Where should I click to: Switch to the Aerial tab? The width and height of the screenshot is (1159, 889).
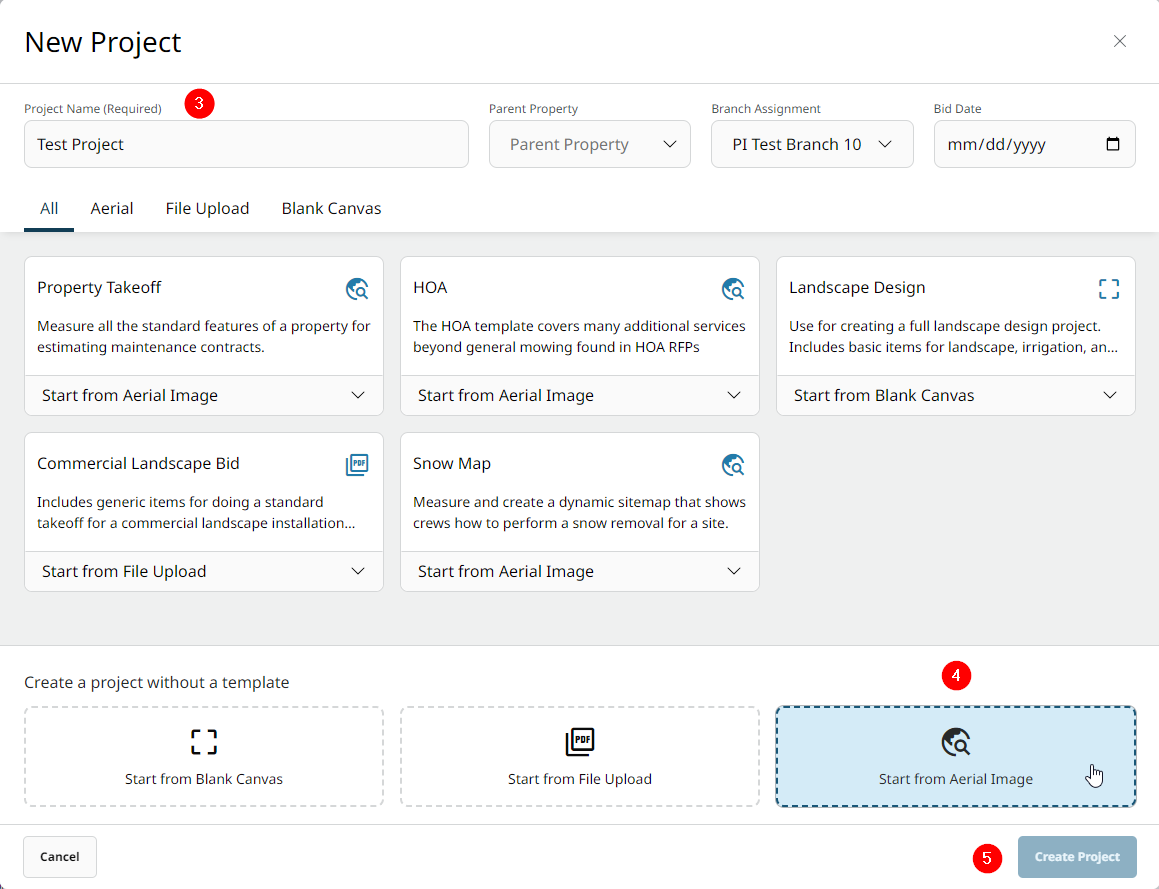(112, 208)
